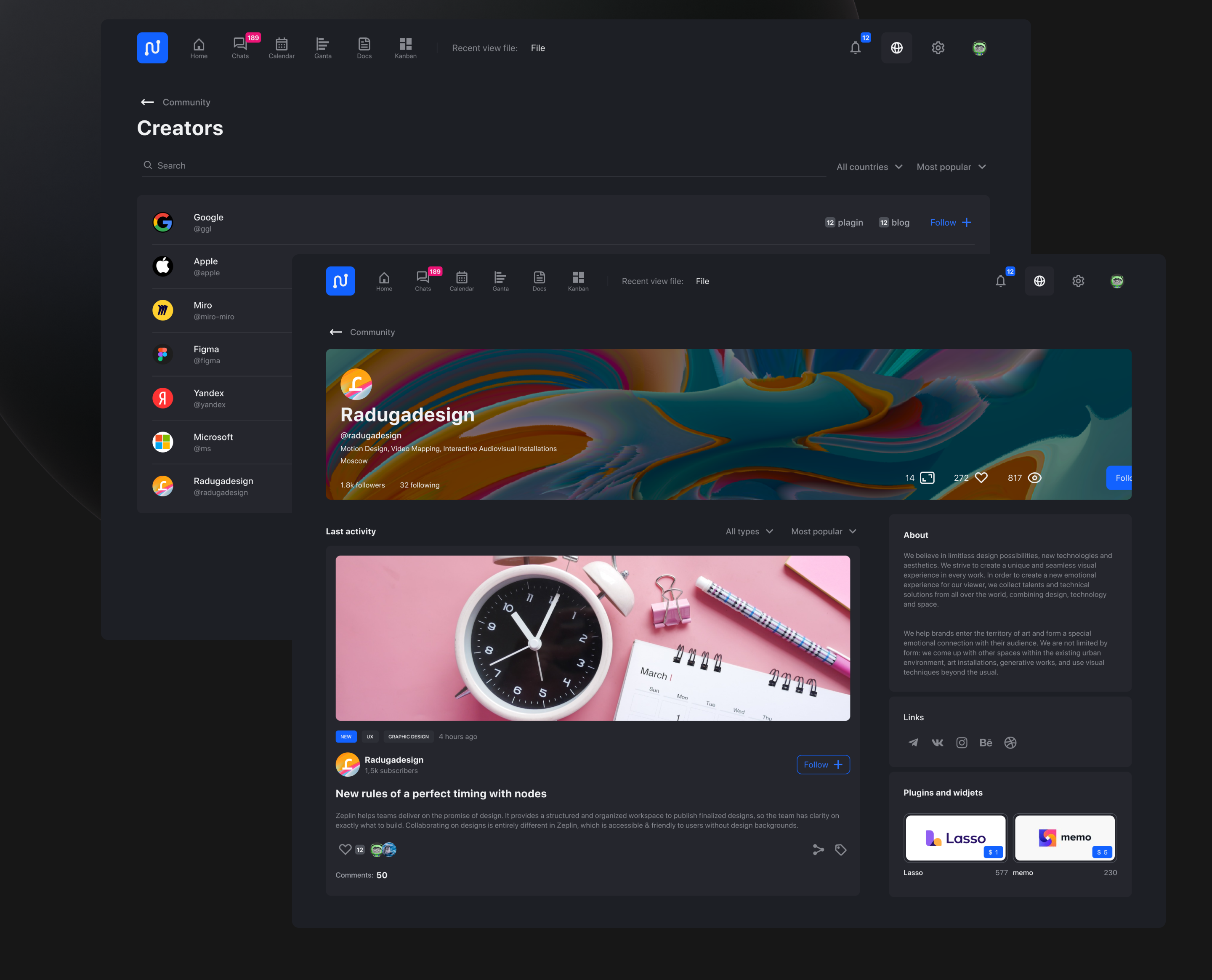Open the Instagram link icon
The width and height of the screenshot is (1212, 980).
(962, 742)
